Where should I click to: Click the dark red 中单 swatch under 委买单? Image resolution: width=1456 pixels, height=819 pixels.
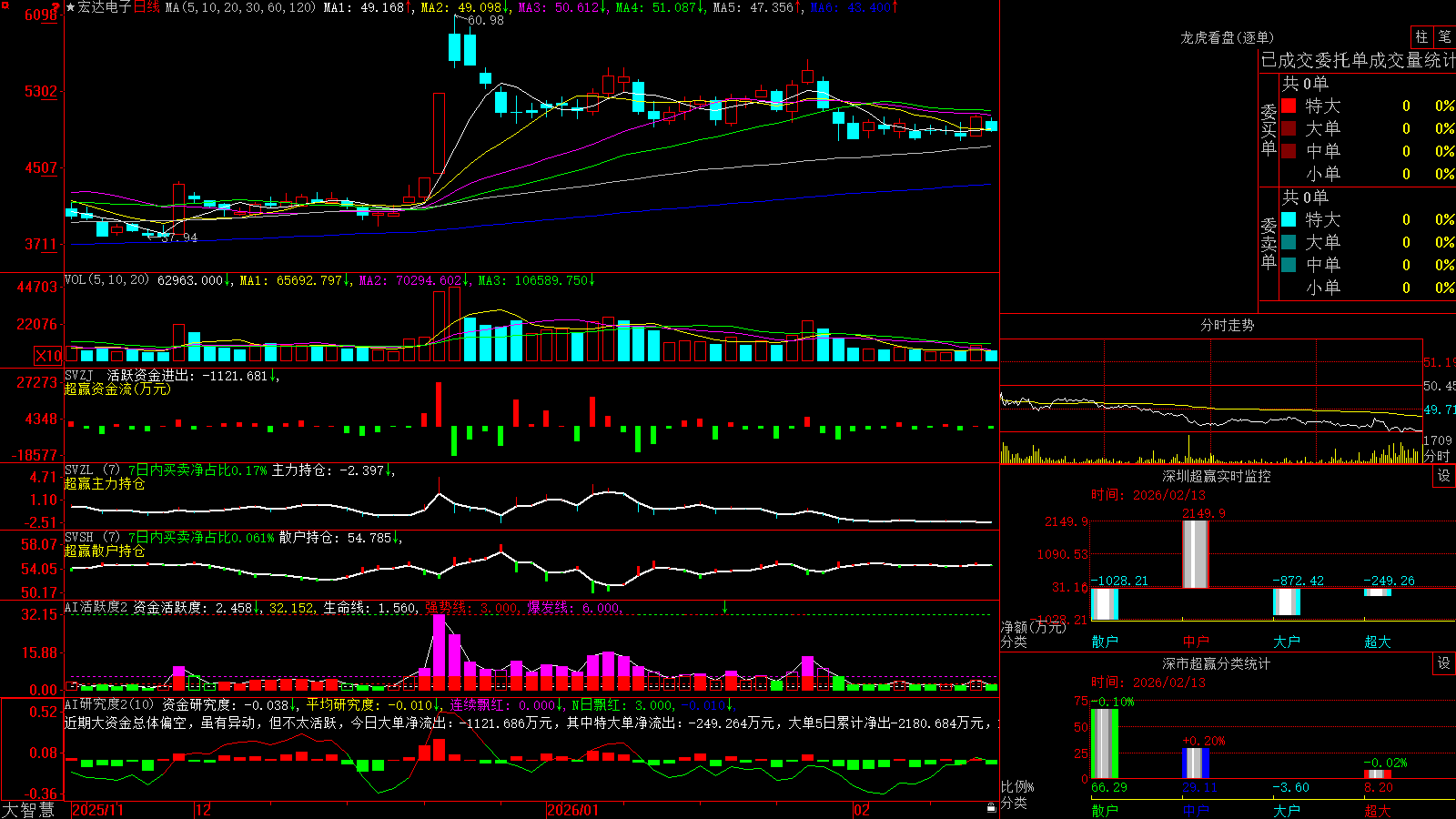click(1289, 151)
